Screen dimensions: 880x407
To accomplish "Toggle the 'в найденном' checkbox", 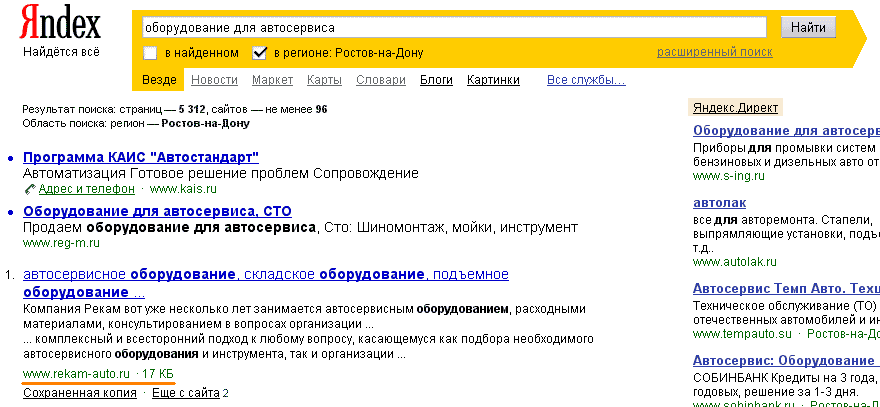I will coord(150,53).
